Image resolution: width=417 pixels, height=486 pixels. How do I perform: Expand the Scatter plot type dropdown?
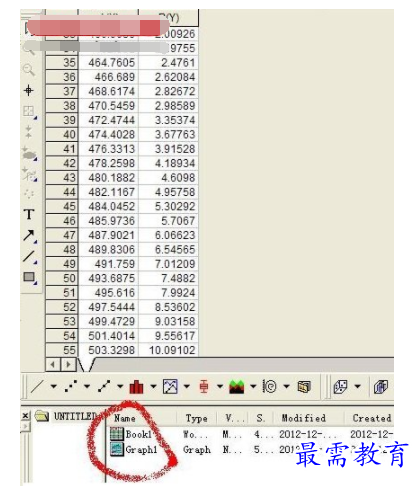tap(87, 387)
